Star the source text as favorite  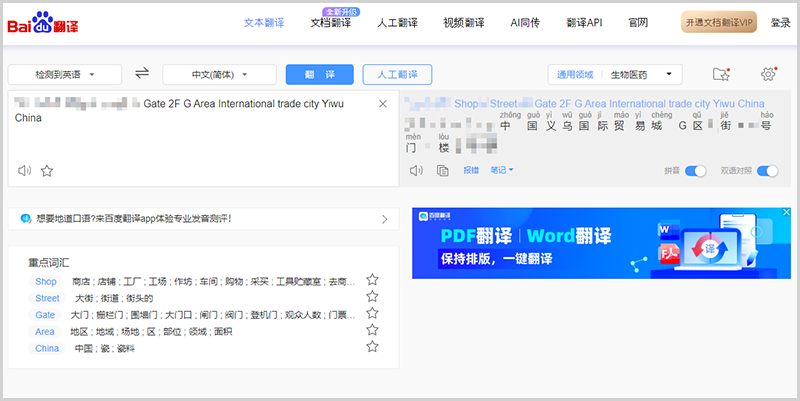tap(47, 170)
